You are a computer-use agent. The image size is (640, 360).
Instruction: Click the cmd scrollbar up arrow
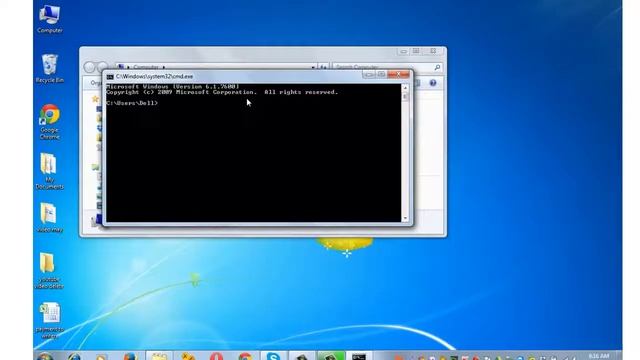coord(405,88)
